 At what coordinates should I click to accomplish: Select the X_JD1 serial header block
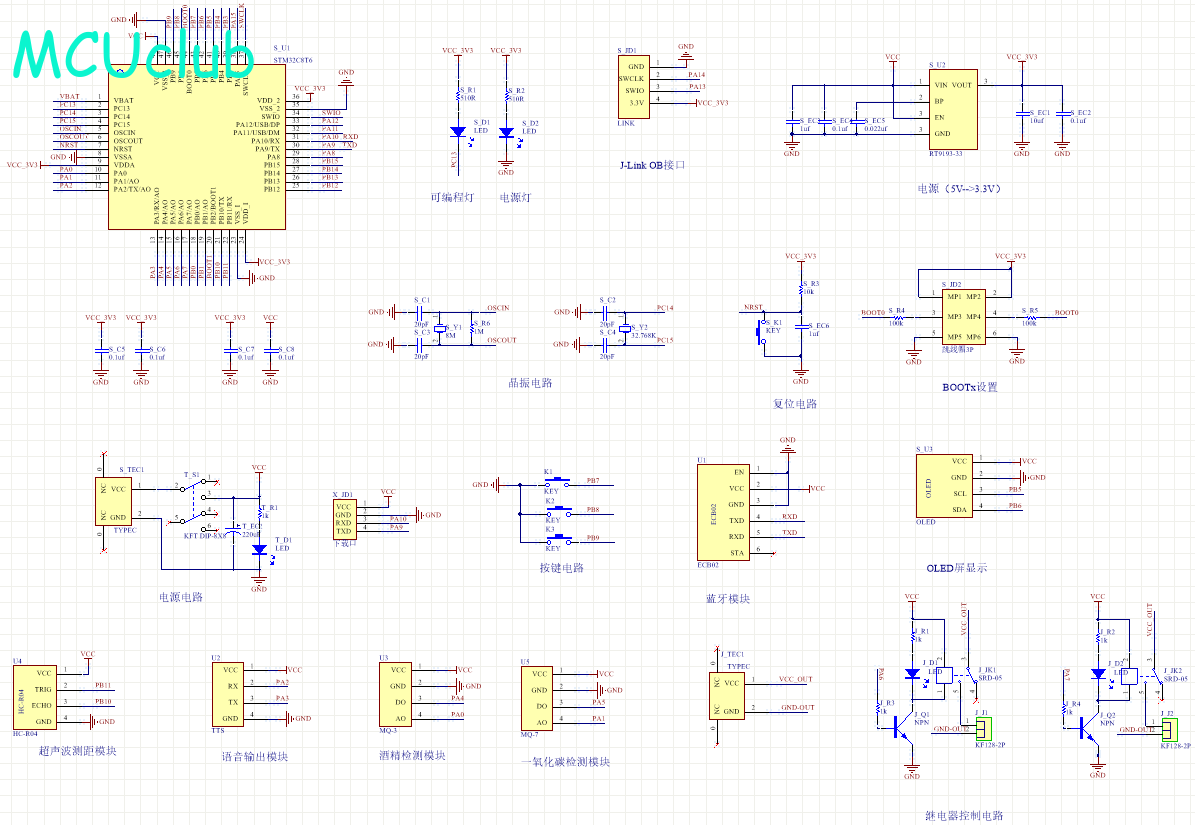point(344,519)
